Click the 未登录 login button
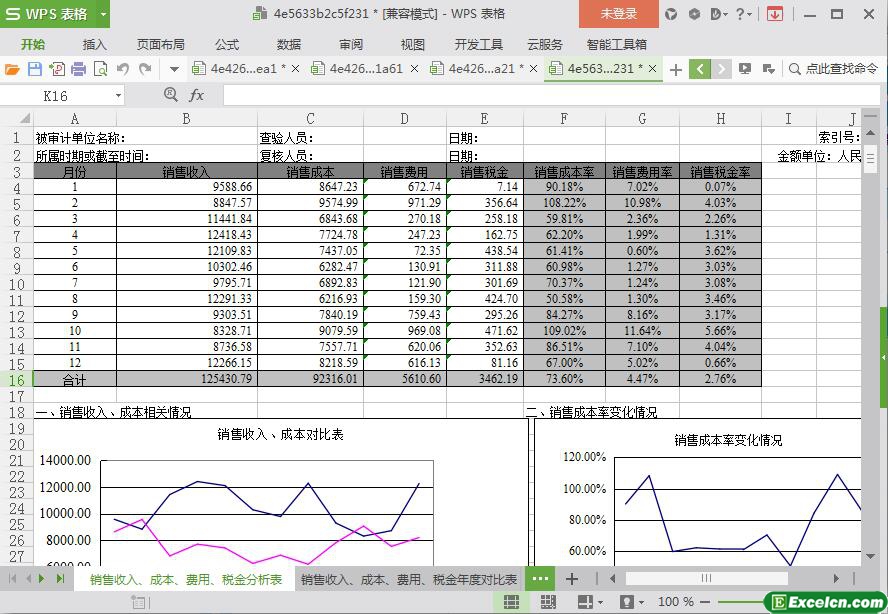This screenshot has height=614, width=888. coord(618,14)
